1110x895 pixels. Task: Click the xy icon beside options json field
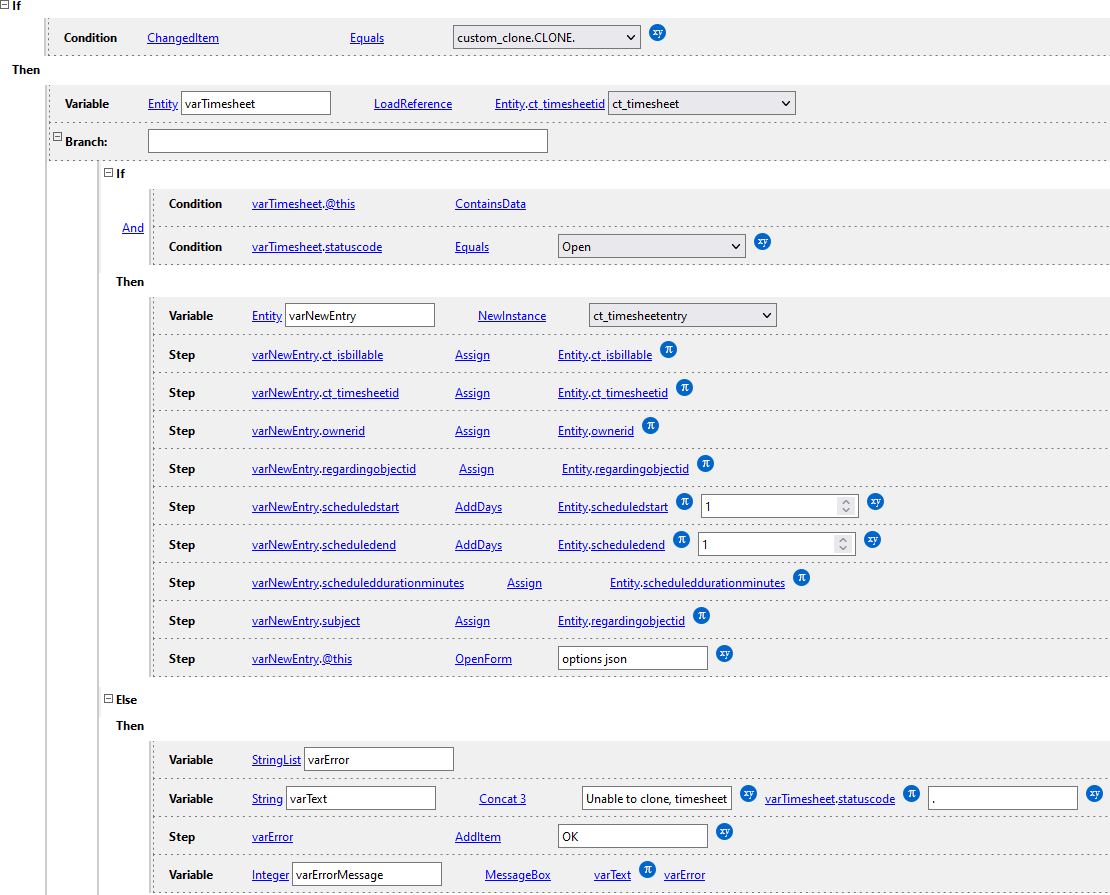[725, 654]
